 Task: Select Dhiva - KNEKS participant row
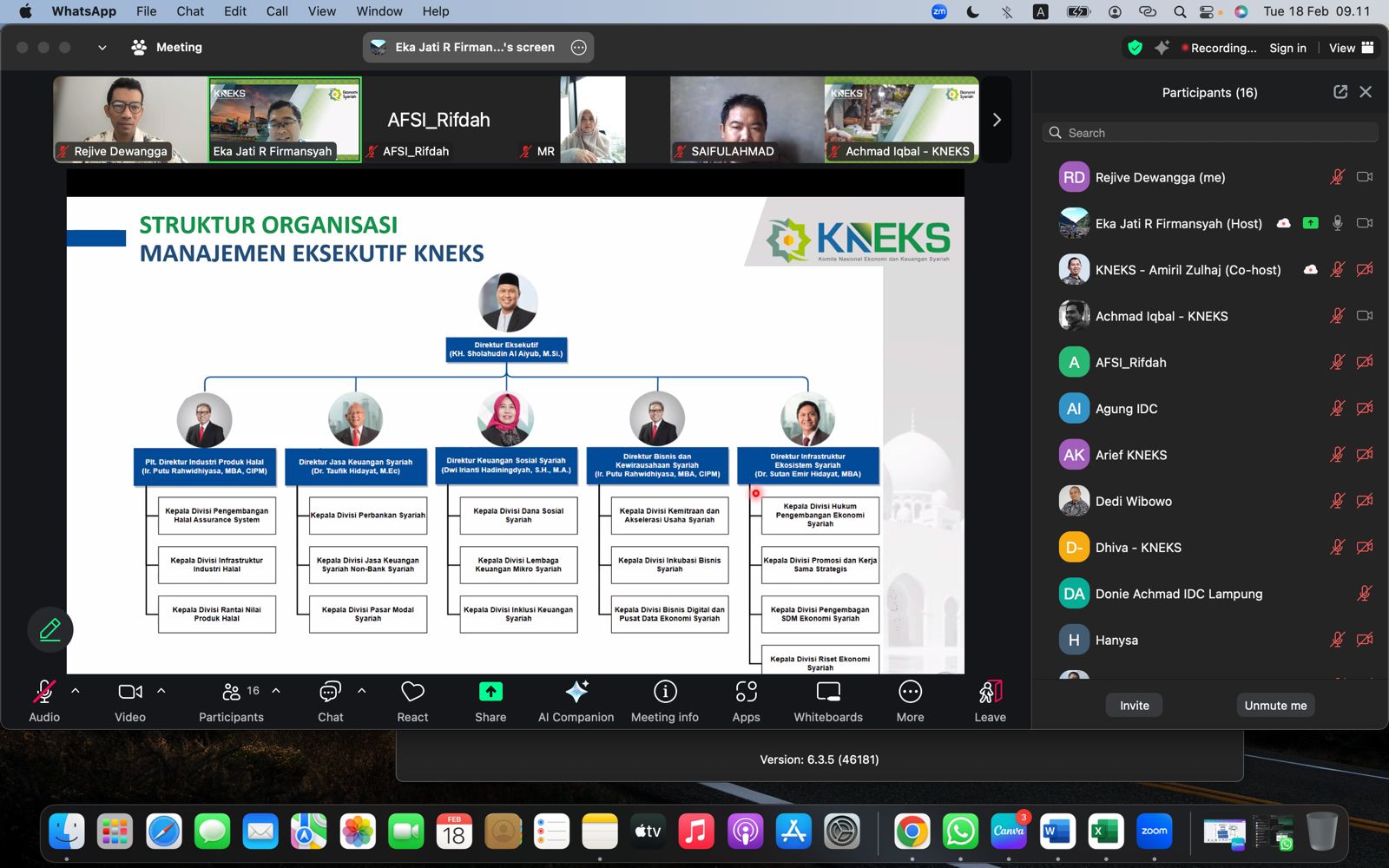(1210, 548)
